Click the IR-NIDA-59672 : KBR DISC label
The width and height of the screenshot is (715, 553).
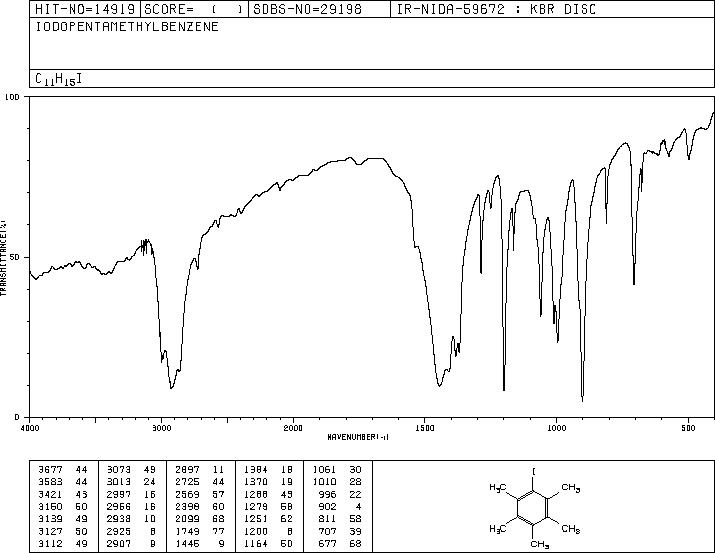496,9
